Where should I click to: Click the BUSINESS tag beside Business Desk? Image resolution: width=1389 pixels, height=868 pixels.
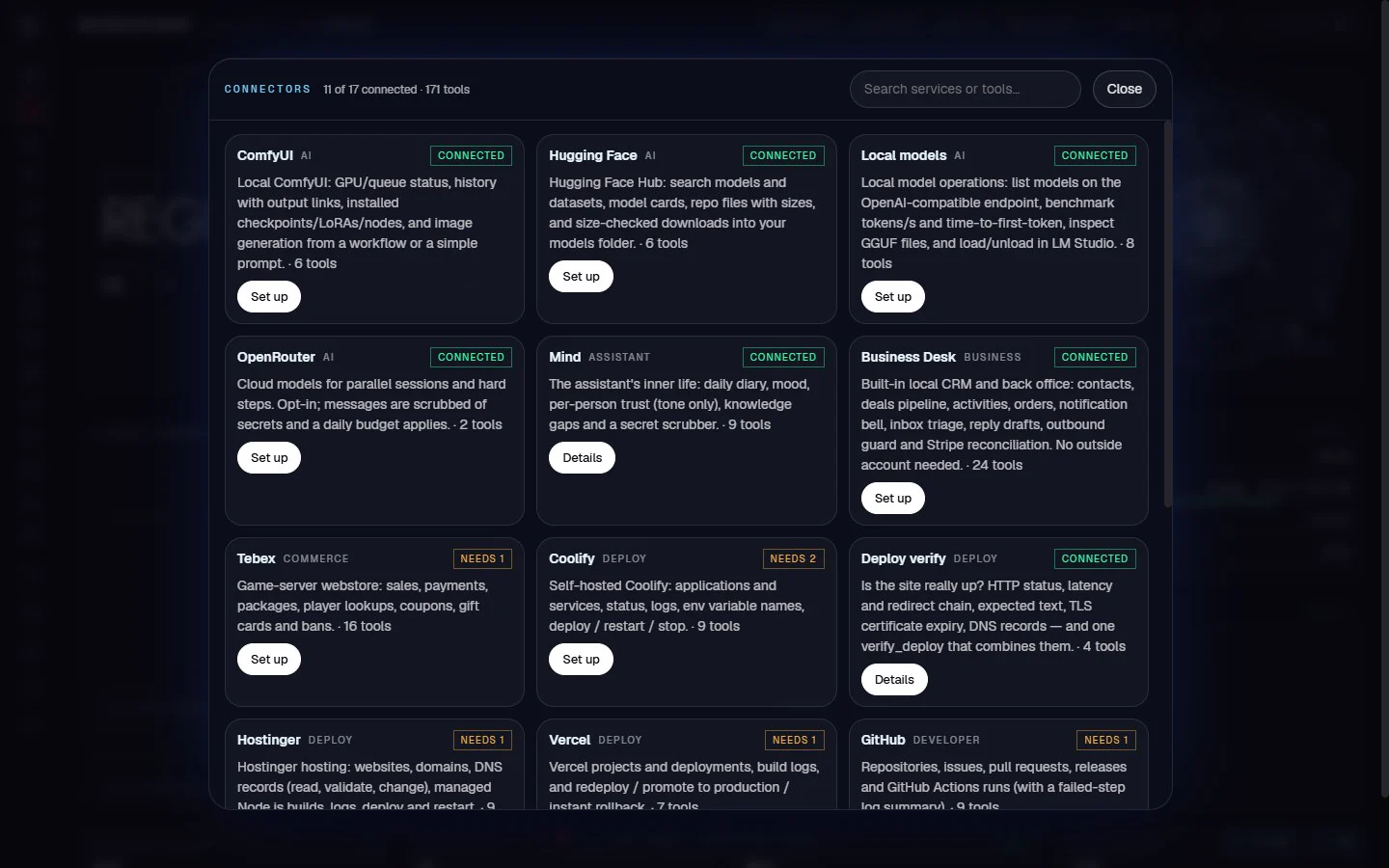tap(993, 358)
